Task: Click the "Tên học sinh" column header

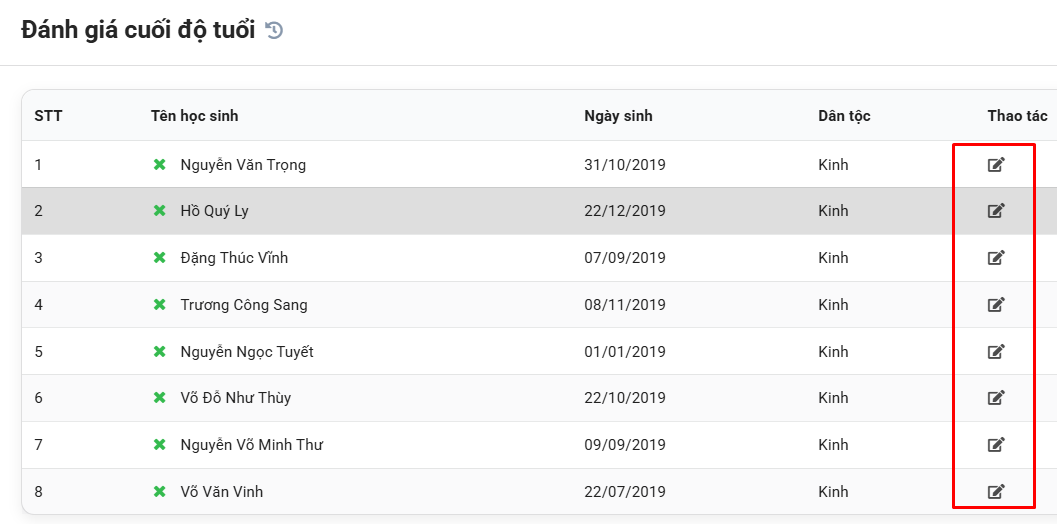Action: coord(194,116)
